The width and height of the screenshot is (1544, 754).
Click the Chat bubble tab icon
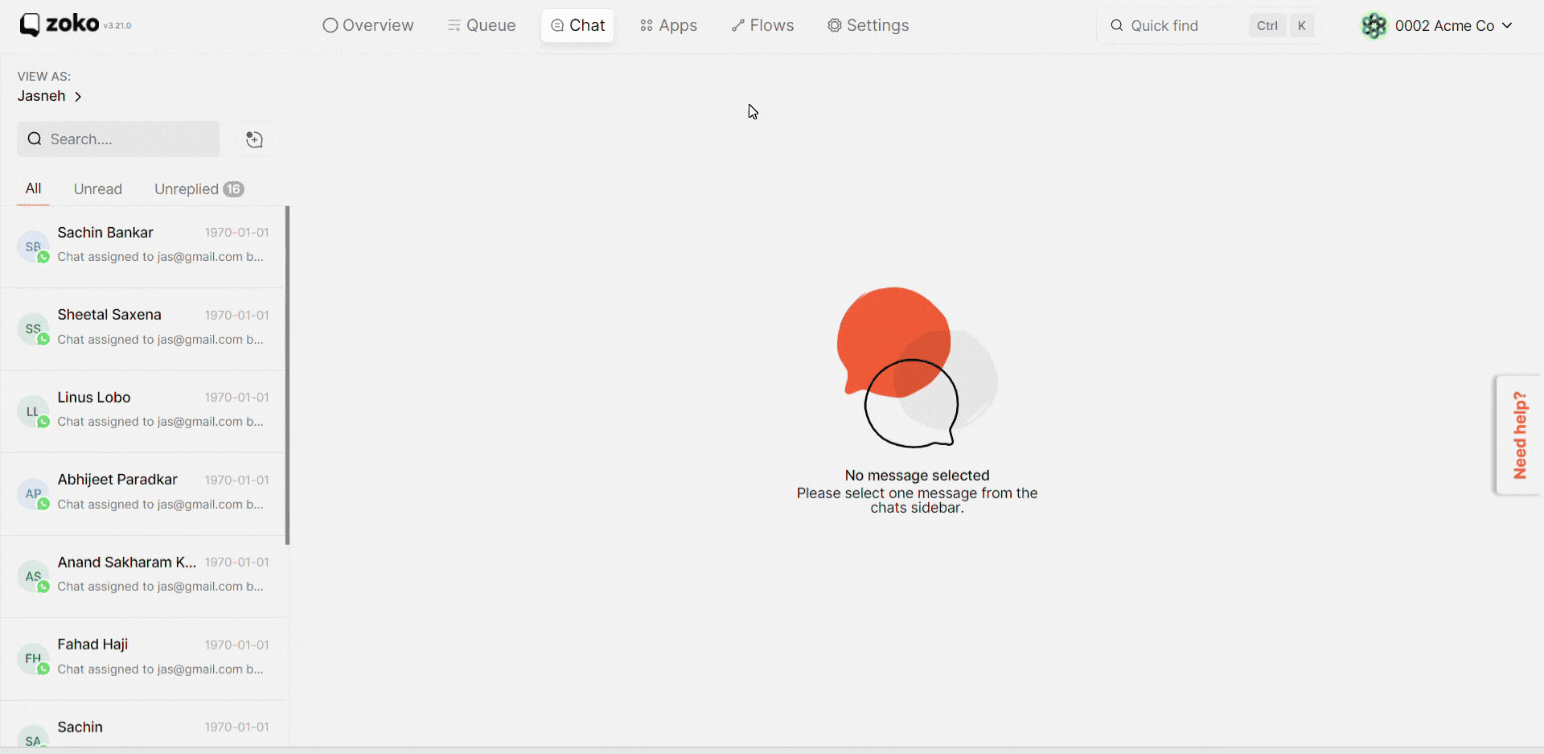[x=557, y=26]
